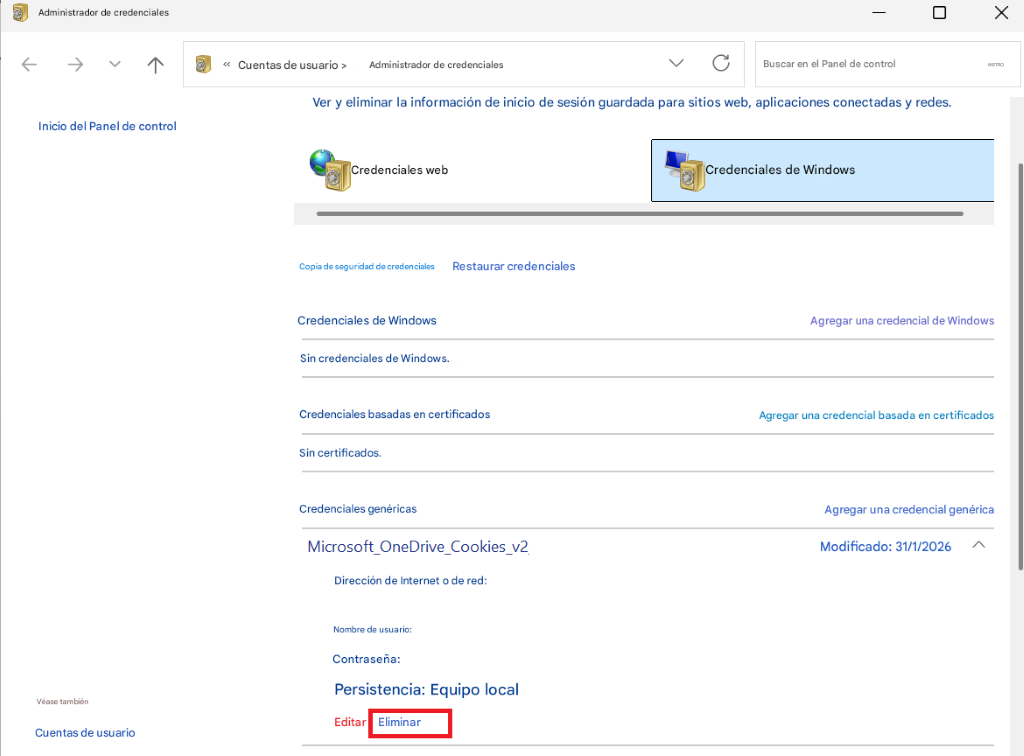Click Sin certificados text

[340, 452]
